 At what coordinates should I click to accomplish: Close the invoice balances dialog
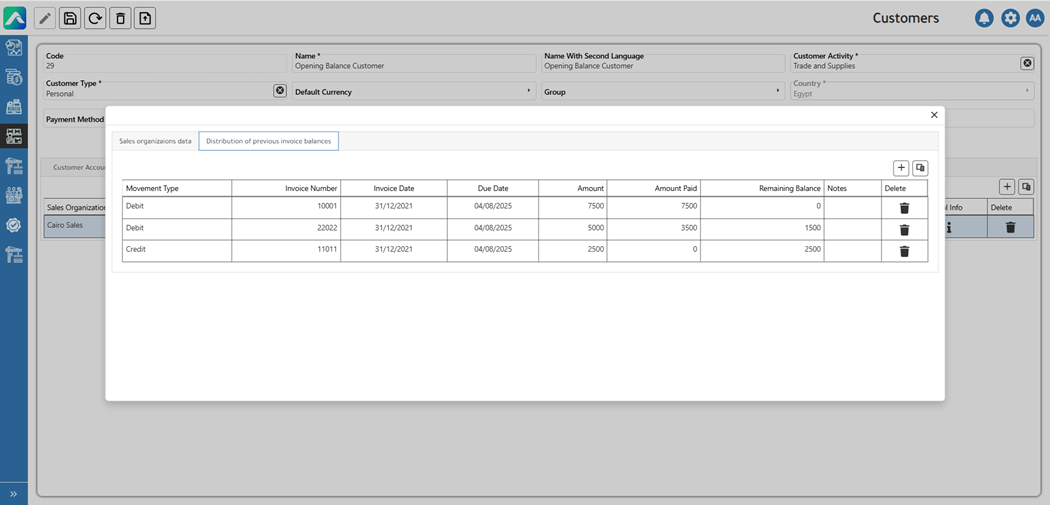934,115
